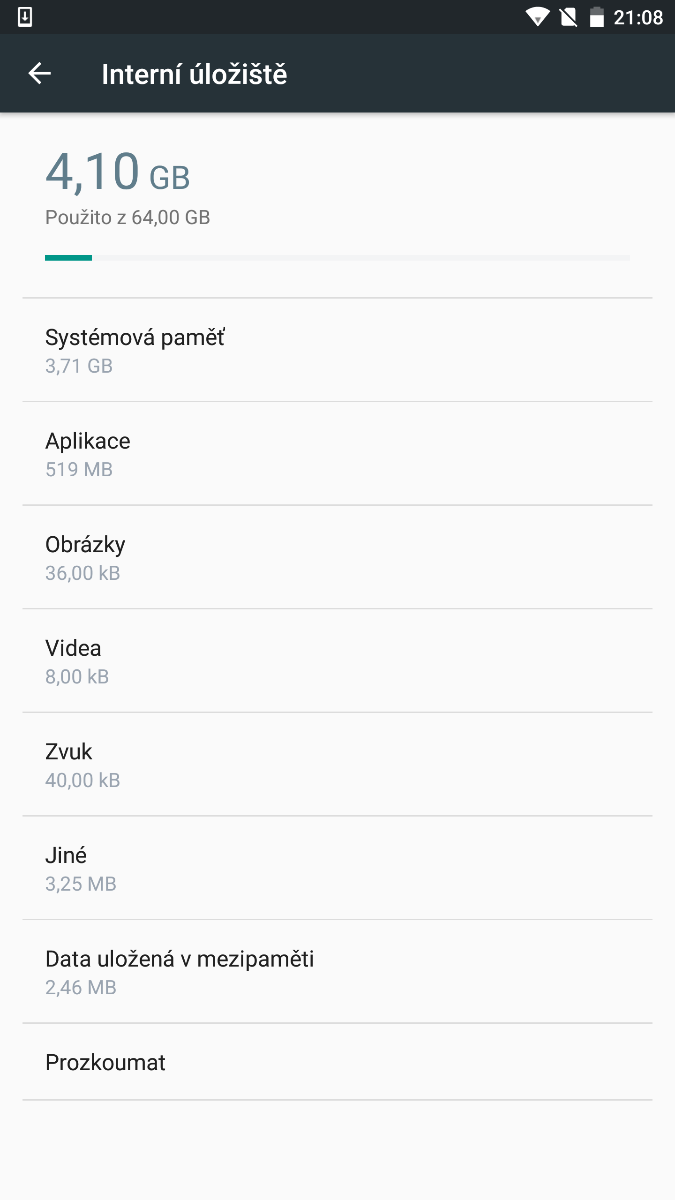Tap the Interní úložiště title
This screenshot has width=675, height=1200.
click(194, 74)
